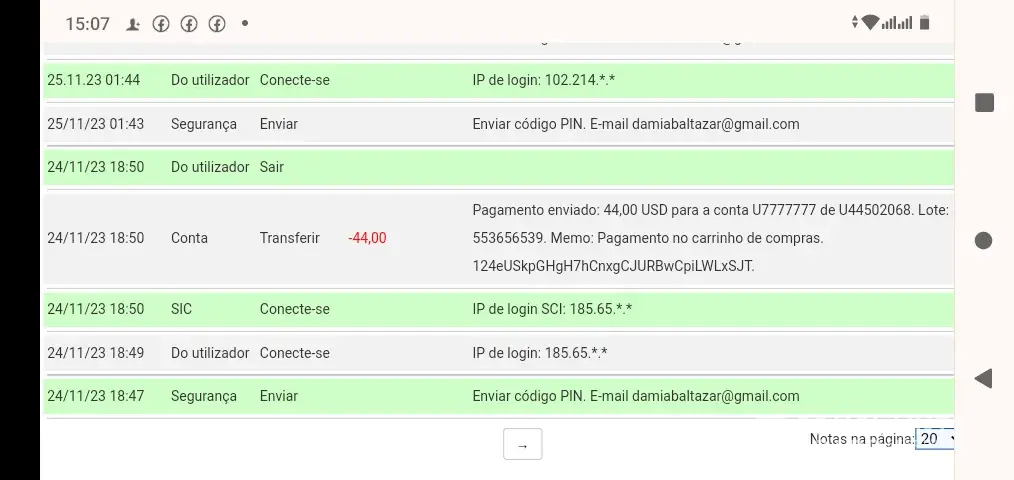The image size is (1014, 480).
Task: Click Segurança in the 25/11/23 01:43 row
Action: pos(204,124)
